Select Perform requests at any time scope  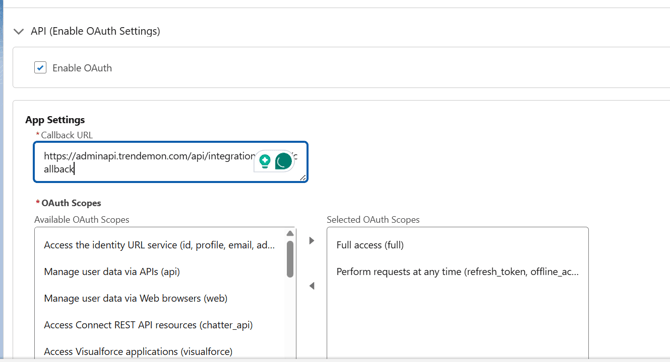click(458, 271)
